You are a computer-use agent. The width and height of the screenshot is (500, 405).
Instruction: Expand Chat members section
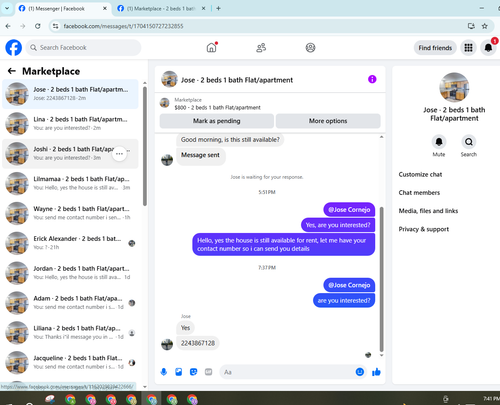coord(419,193)
